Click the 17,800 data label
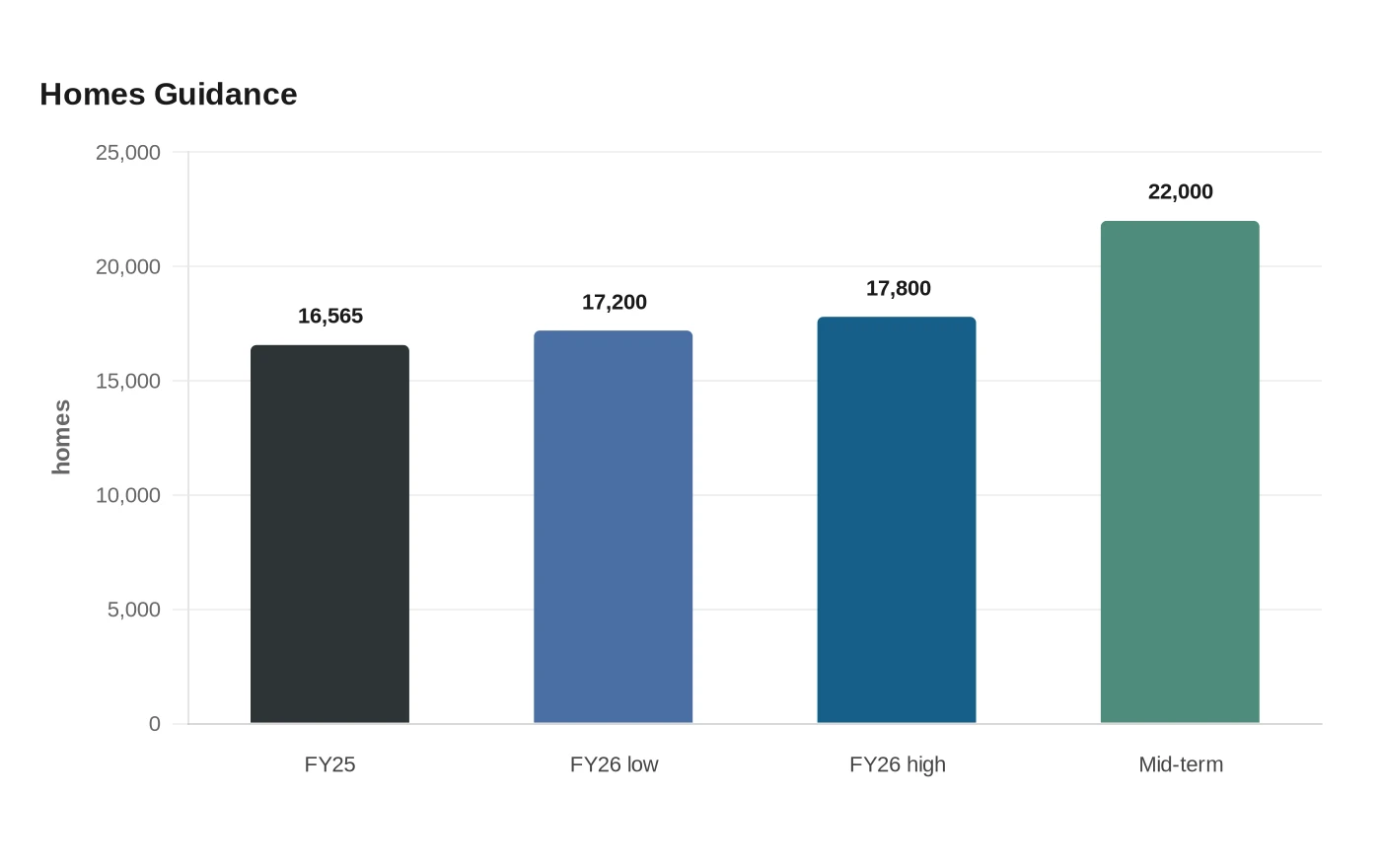Screen dimensions: 1381x868 (x=899, y=288)
